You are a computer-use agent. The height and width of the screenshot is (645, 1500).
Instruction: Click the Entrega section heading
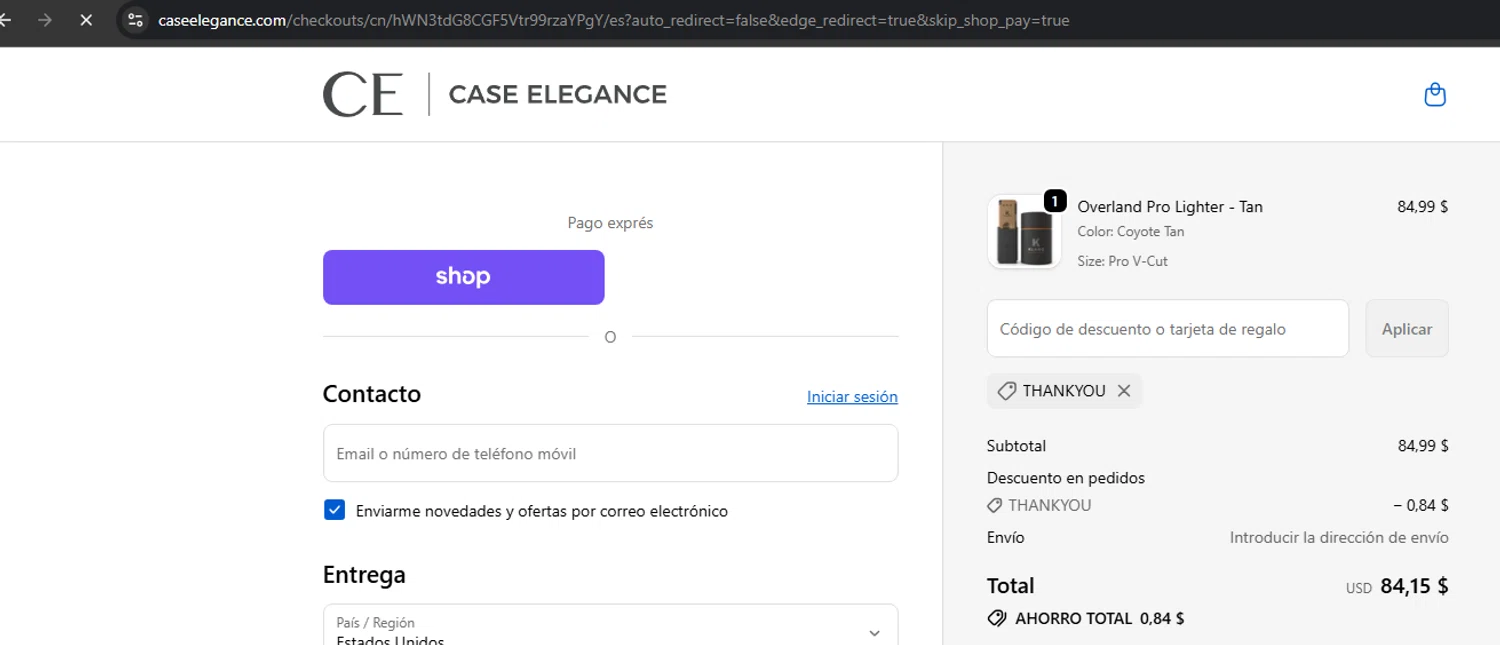364,575
